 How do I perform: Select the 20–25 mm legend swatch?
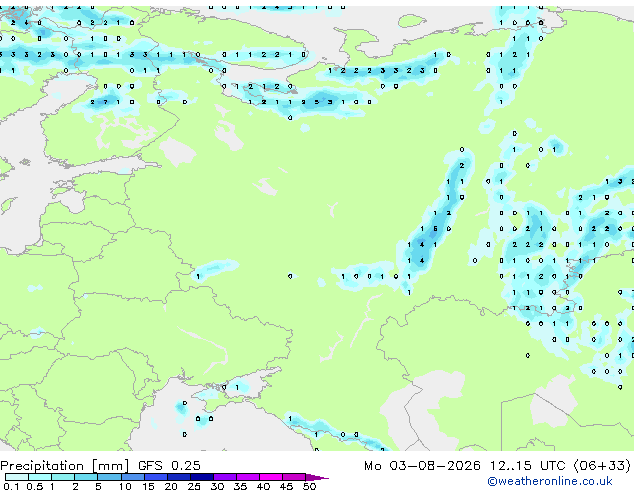tap(179, 477)
